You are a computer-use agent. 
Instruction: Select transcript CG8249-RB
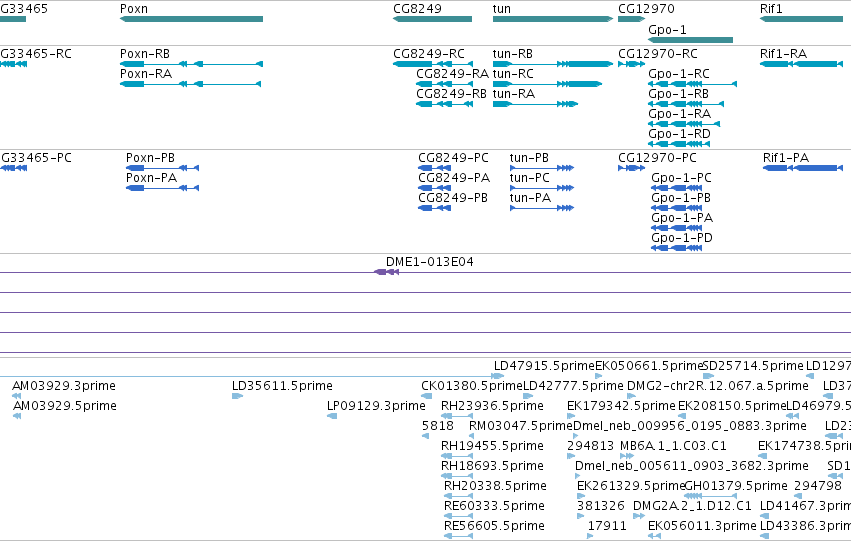pos(444,104)
